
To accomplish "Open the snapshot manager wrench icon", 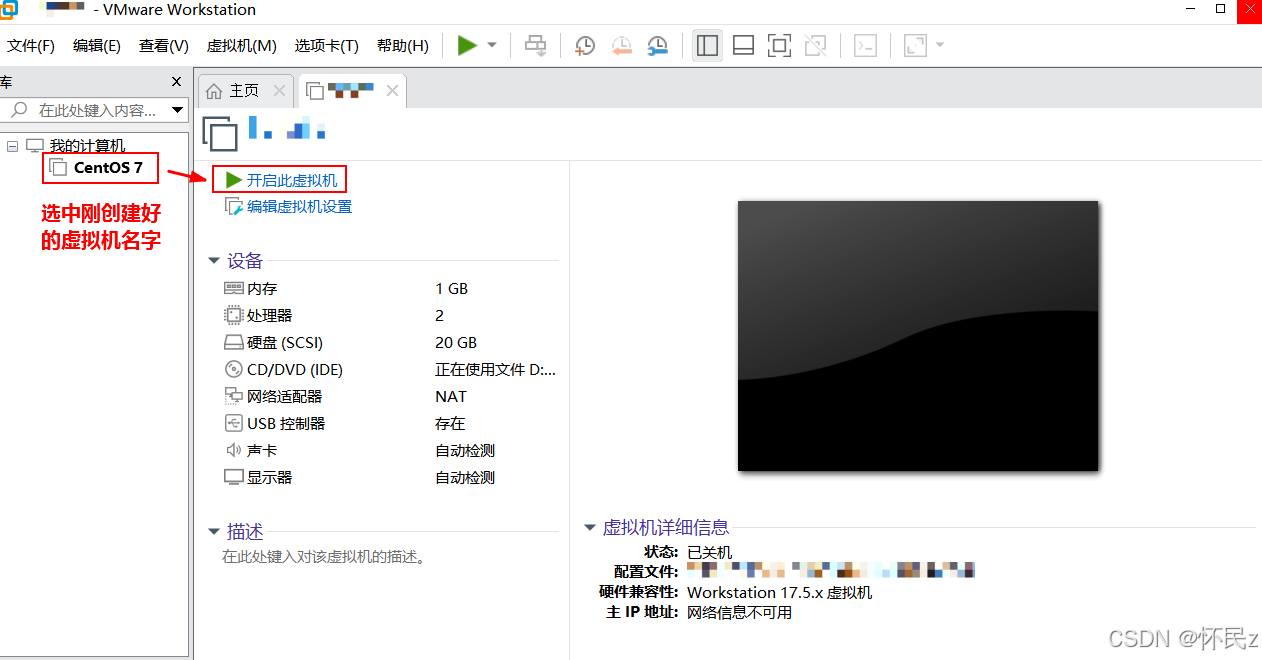I will click(657, 45).
